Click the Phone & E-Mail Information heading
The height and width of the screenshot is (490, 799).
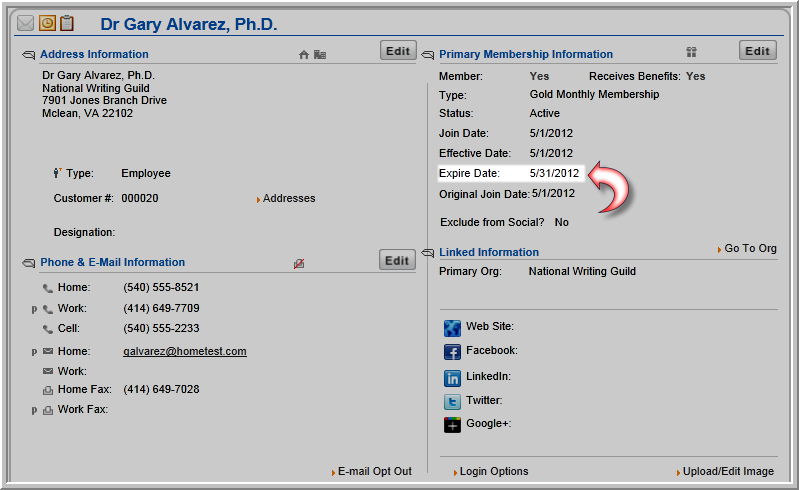[x=113, y=262]
